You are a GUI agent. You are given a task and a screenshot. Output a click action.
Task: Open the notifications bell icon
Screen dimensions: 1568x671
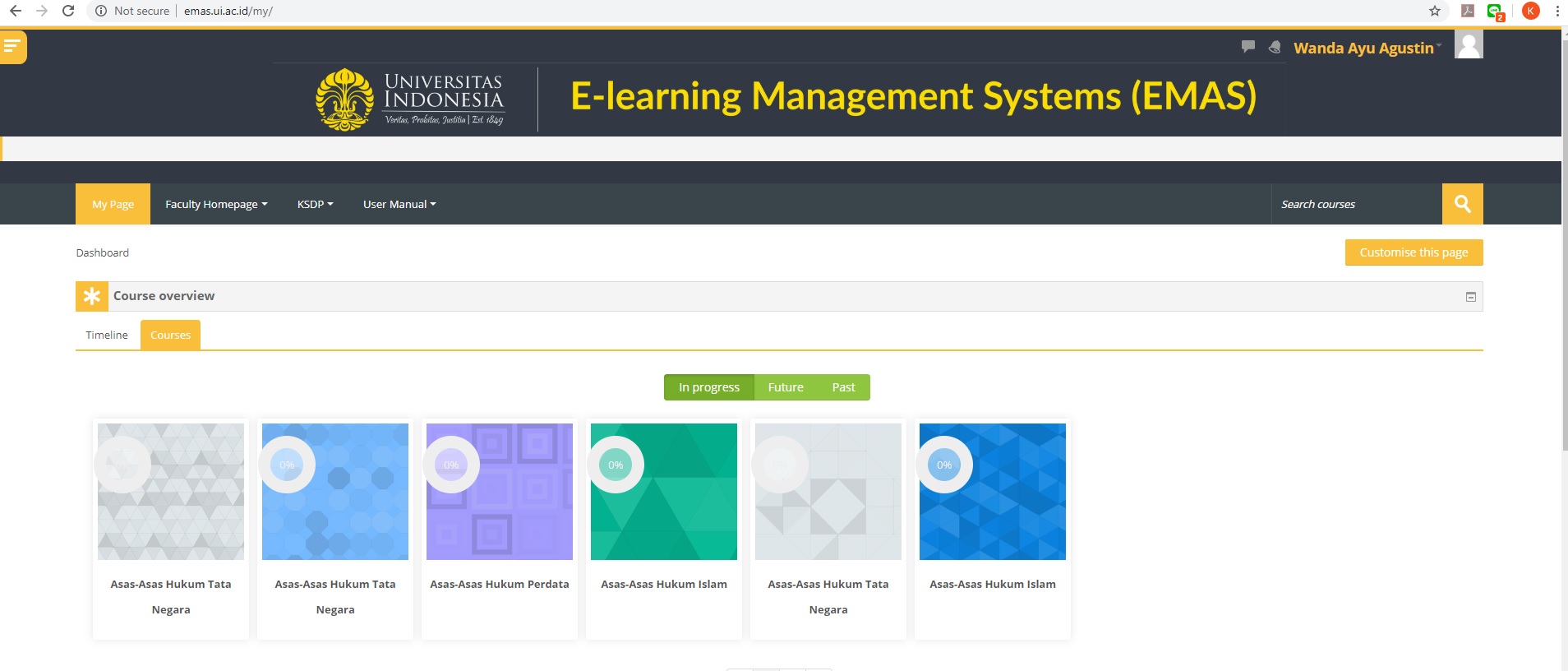(1275, 47)
